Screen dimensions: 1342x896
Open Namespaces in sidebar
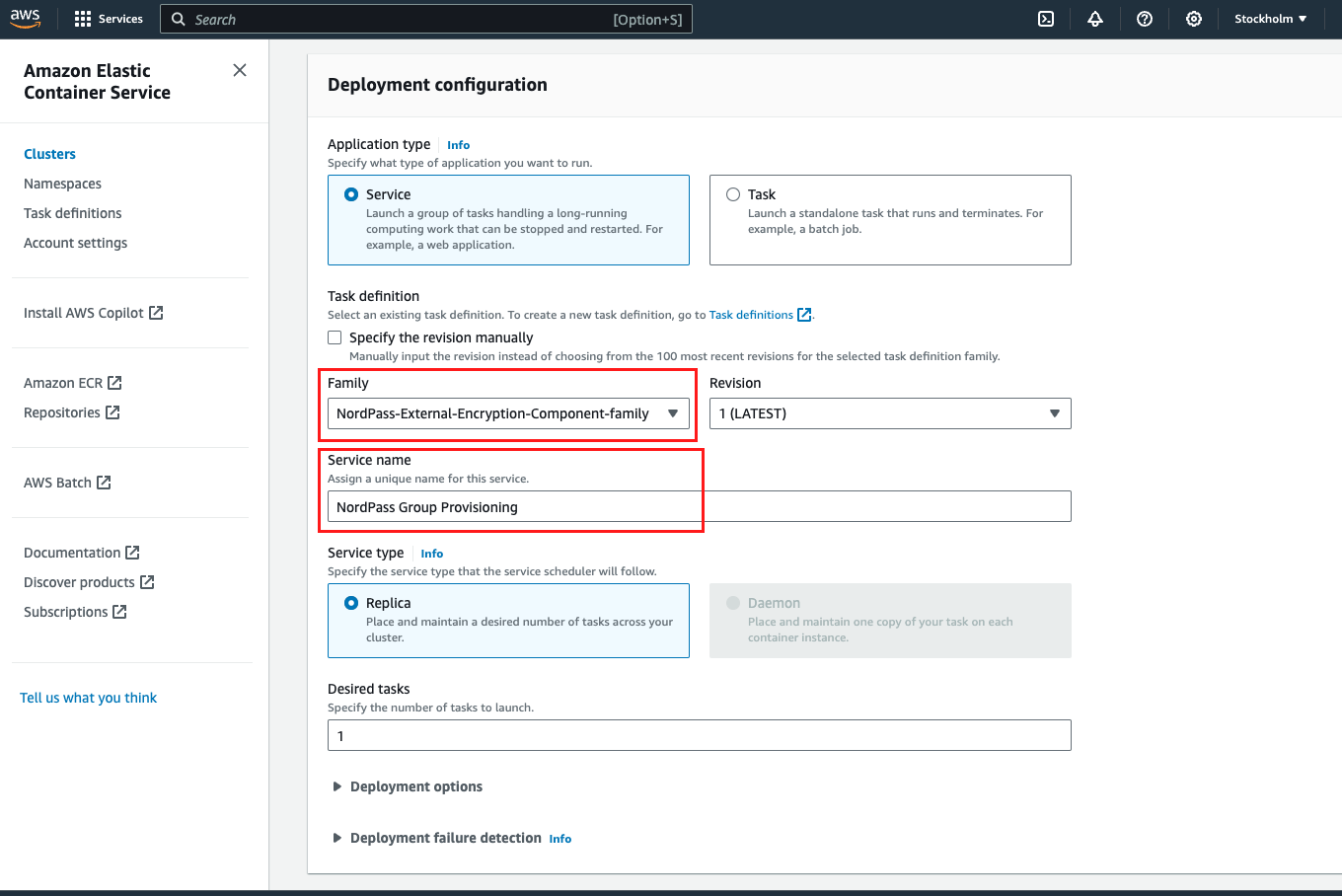(62, 184)
